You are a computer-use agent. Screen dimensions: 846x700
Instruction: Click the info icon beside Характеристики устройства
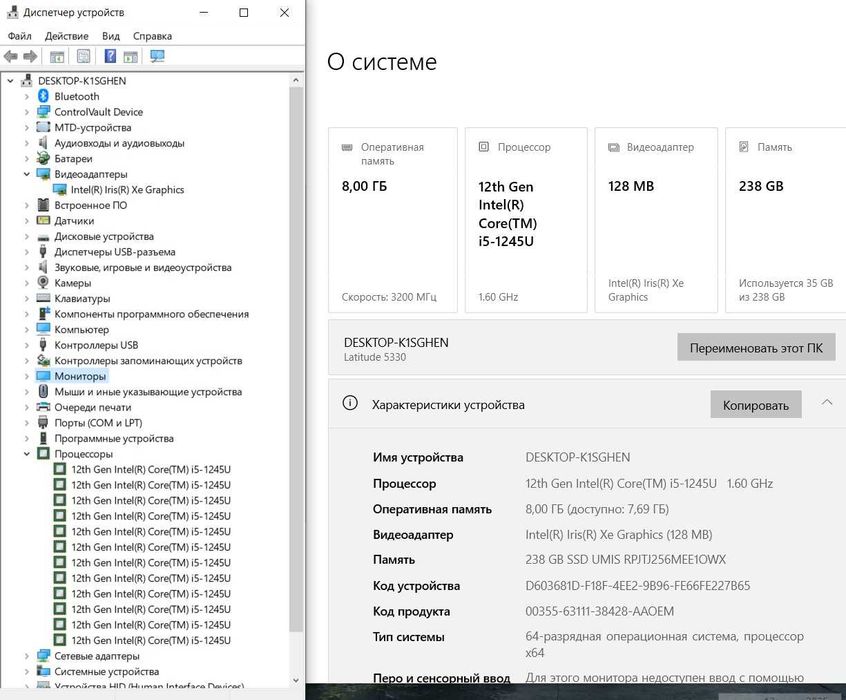350,403
